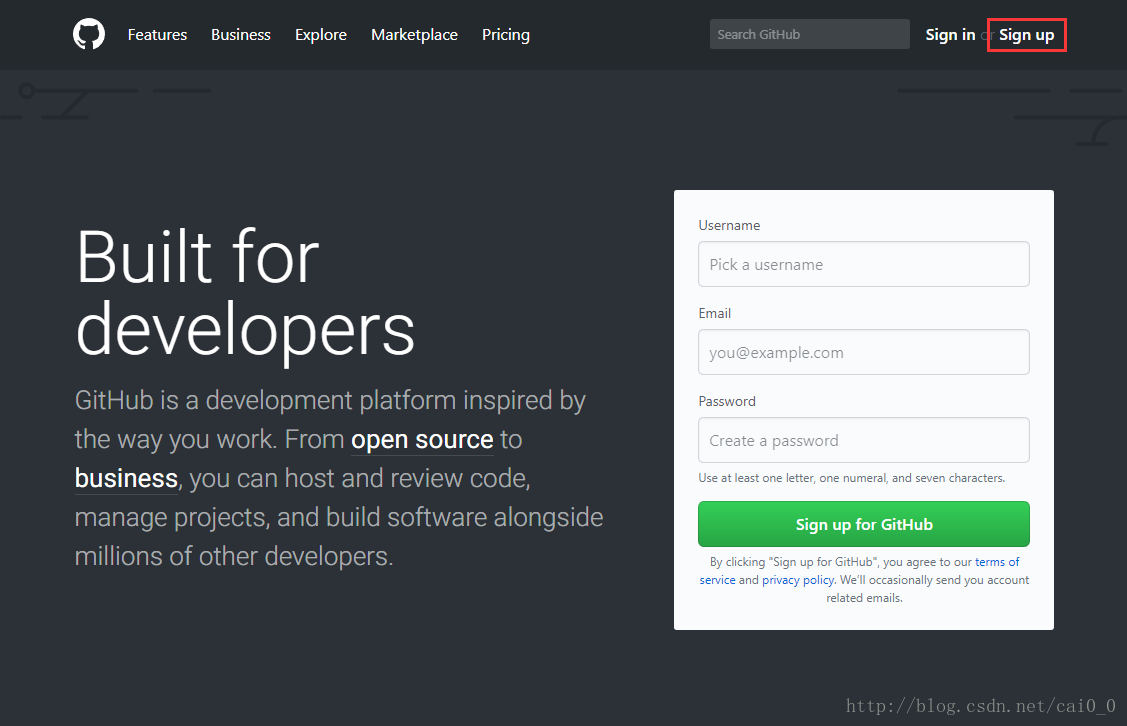This screenshot has width=1127, height=726.
Task: Open the Features page from navigation
Action: pos(157,34)
